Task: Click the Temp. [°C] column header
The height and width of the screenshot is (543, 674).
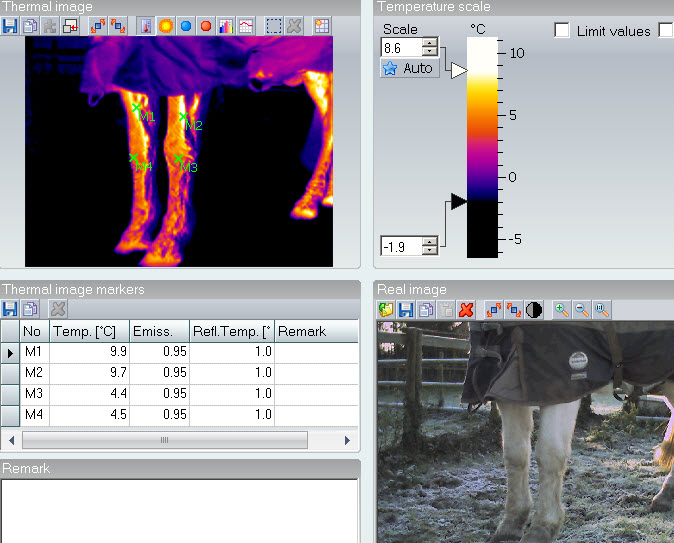Action: [89, 331]
